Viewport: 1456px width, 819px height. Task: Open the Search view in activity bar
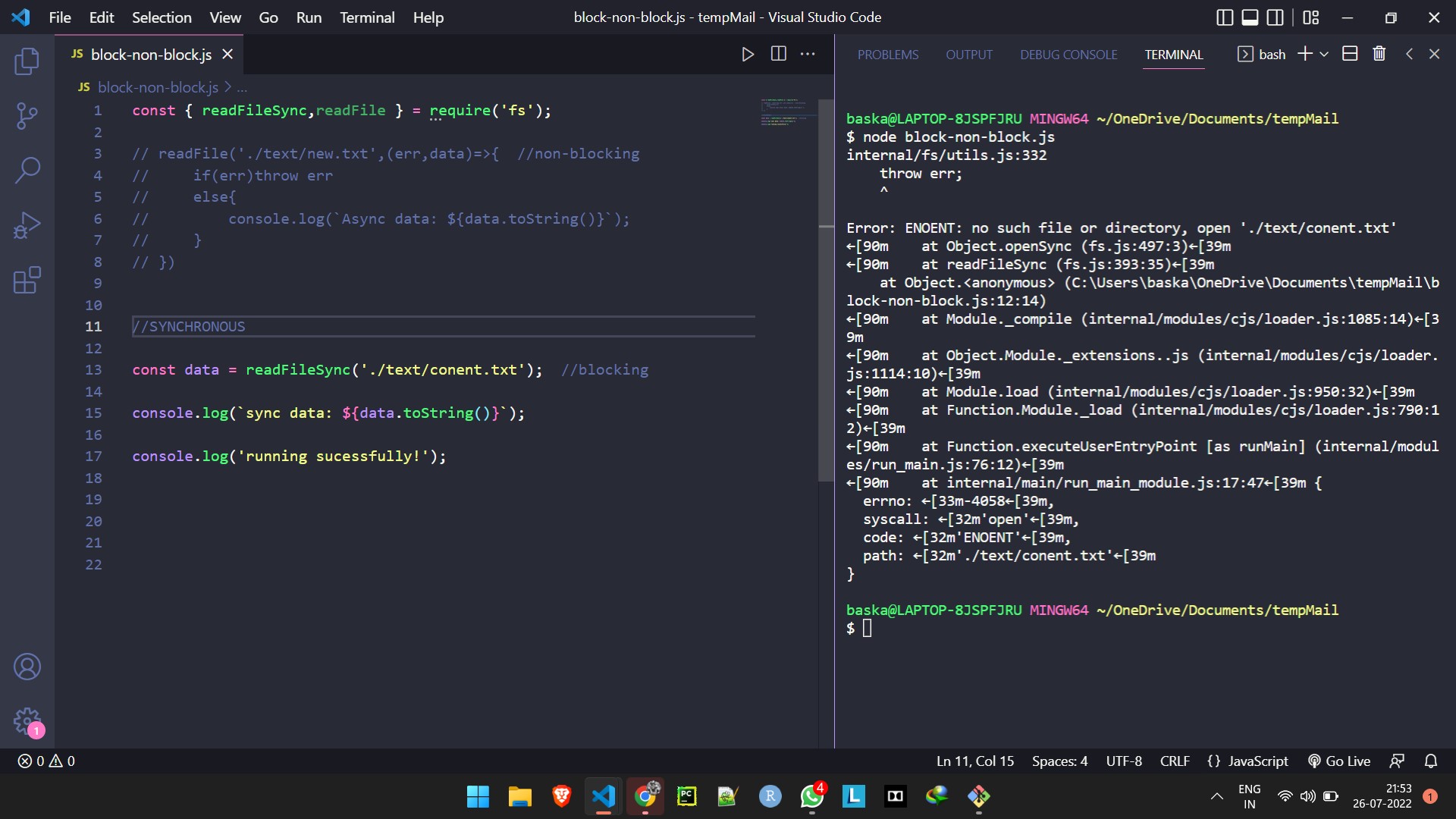[27, 171]
